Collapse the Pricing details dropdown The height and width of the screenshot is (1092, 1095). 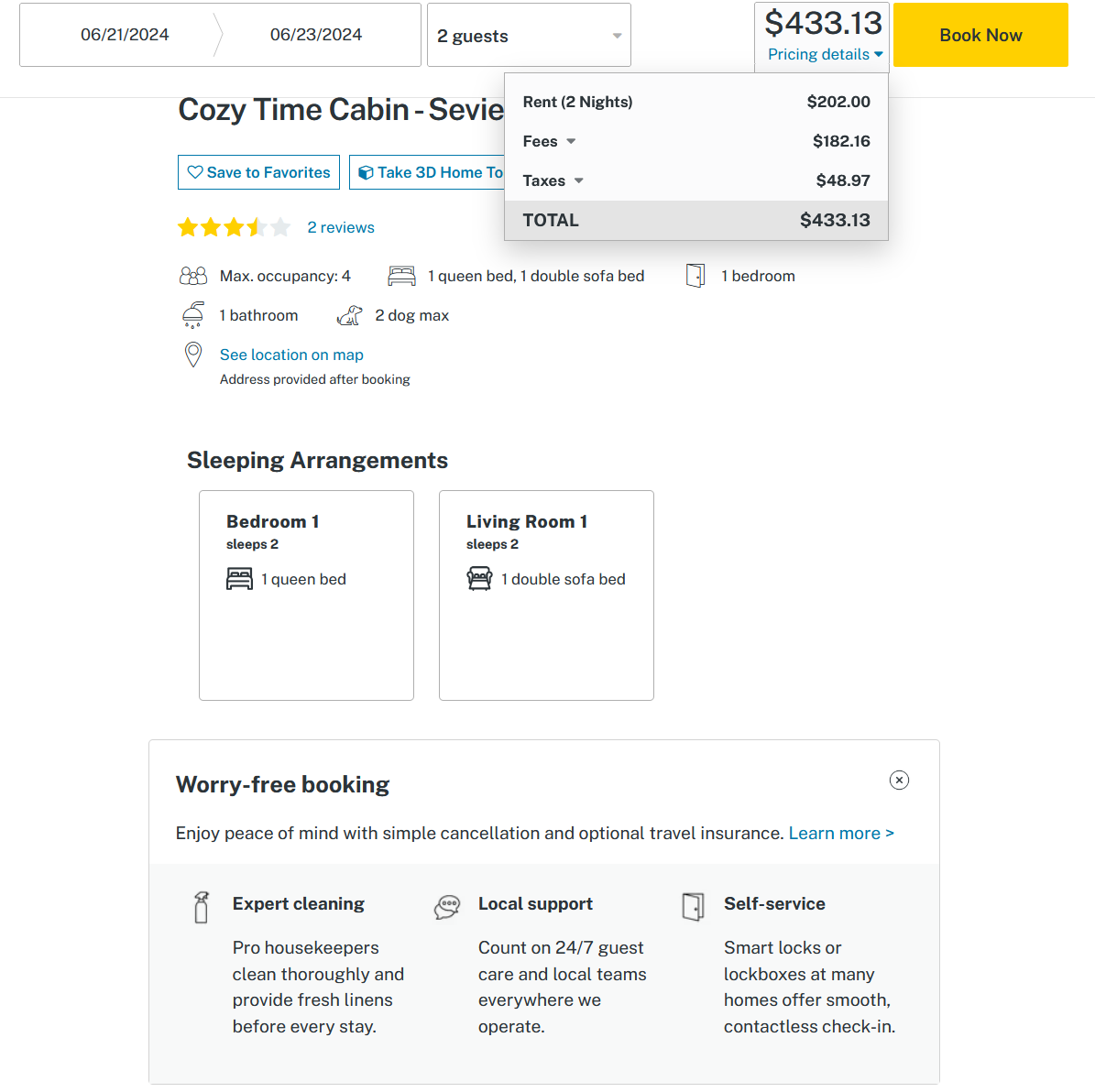click(x=825, y=55)
